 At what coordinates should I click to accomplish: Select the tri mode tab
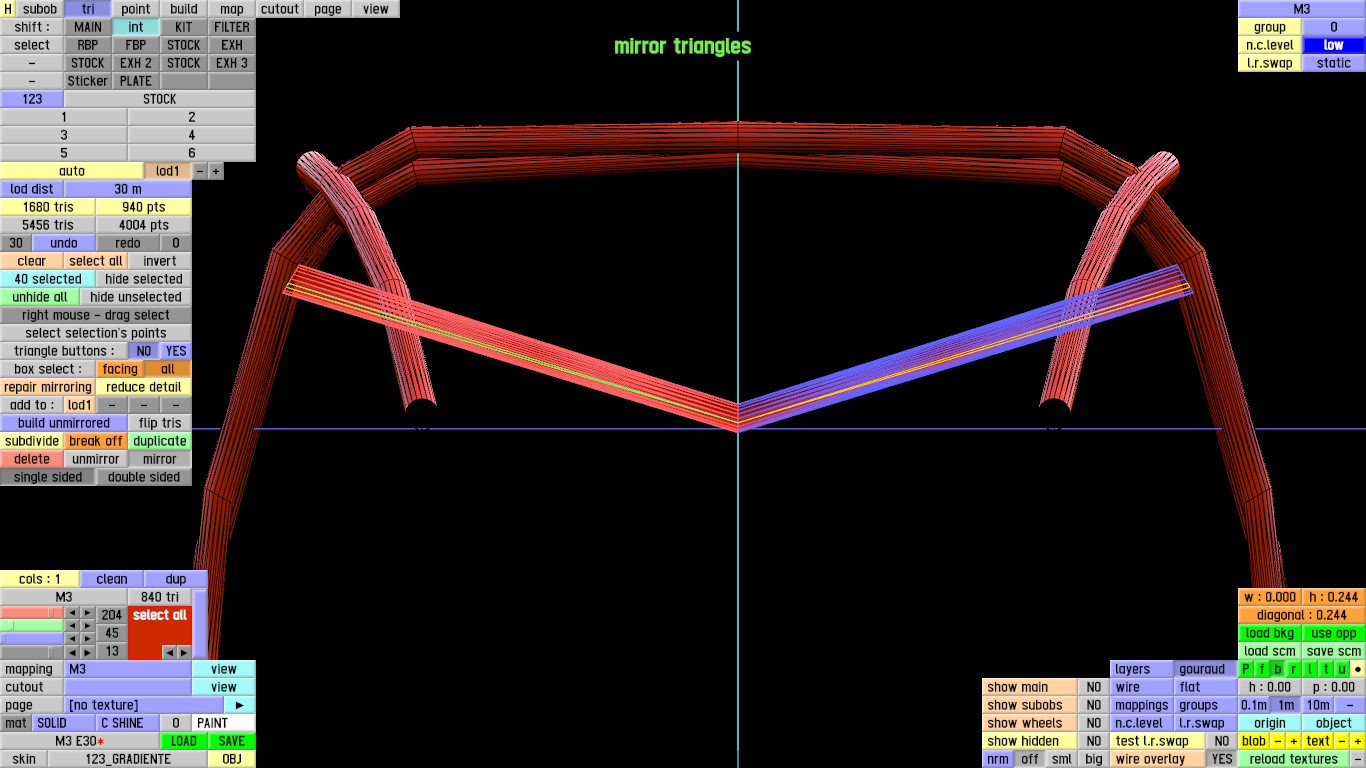tap(88, 9)
